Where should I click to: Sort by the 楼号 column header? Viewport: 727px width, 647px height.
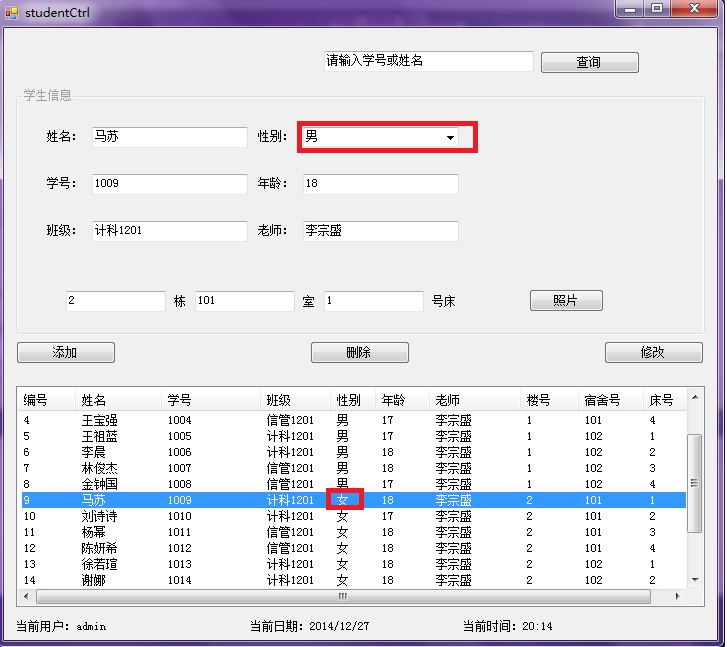pos(549,400)
